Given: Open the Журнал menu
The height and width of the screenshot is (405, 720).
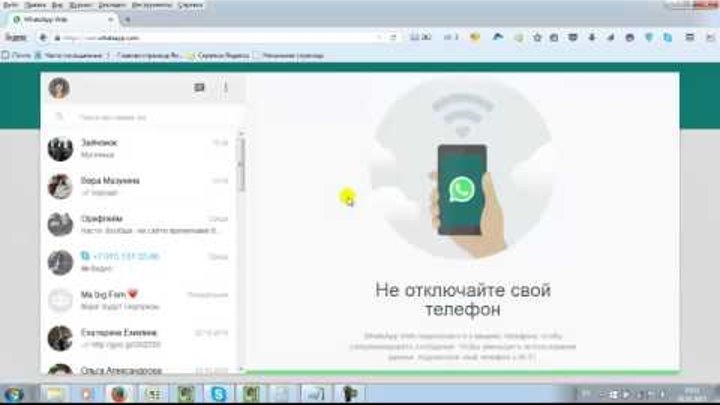Looking at the screenshot, I should pos(80,5).
